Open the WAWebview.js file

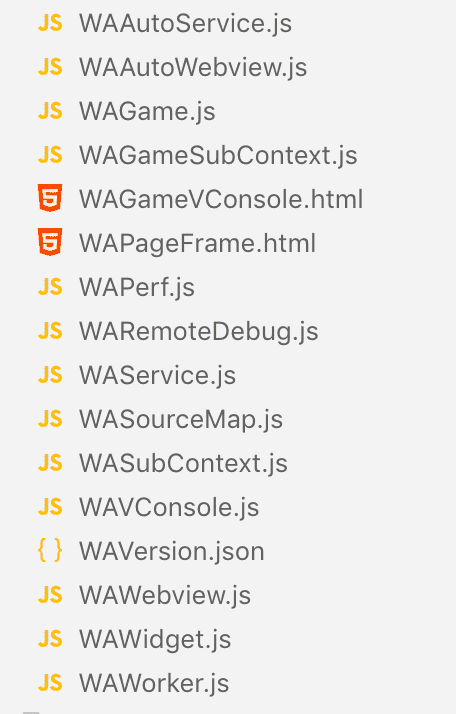[x=165, y=595]
